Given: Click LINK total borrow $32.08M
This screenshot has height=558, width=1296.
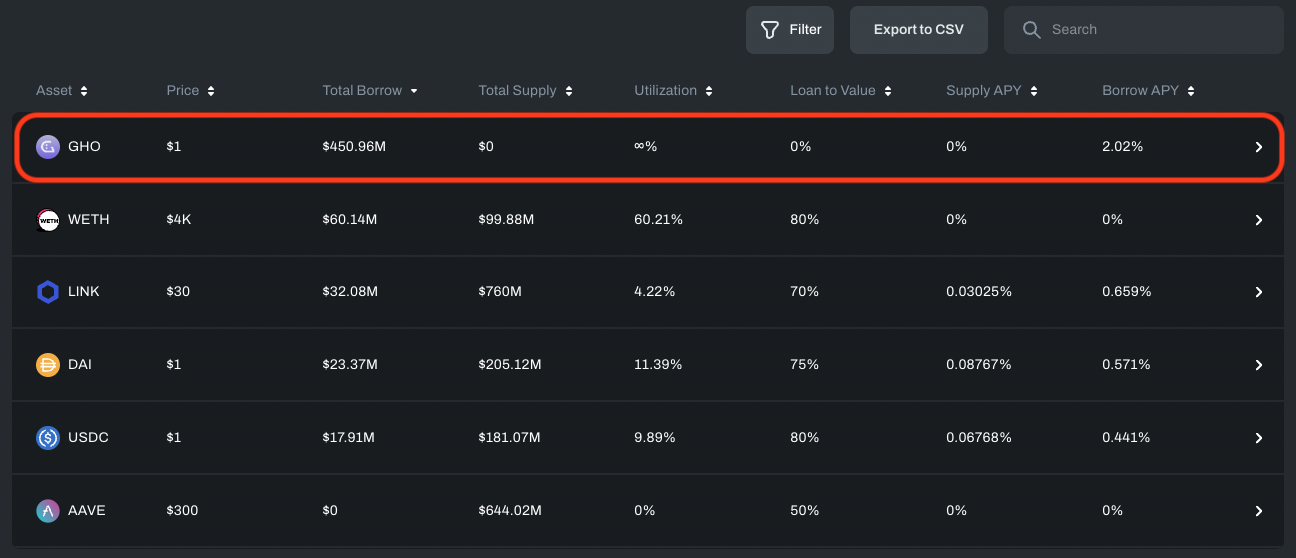Looking at the screenshot, I should click(x=350, y=292).
